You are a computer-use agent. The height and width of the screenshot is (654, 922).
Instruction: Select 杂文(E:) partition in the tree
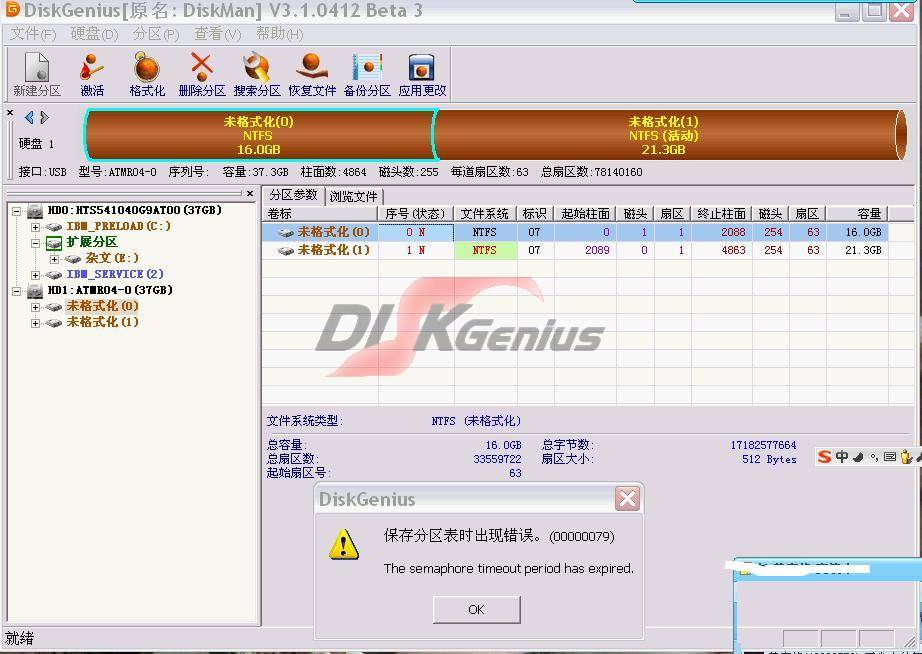click(112, 258)
